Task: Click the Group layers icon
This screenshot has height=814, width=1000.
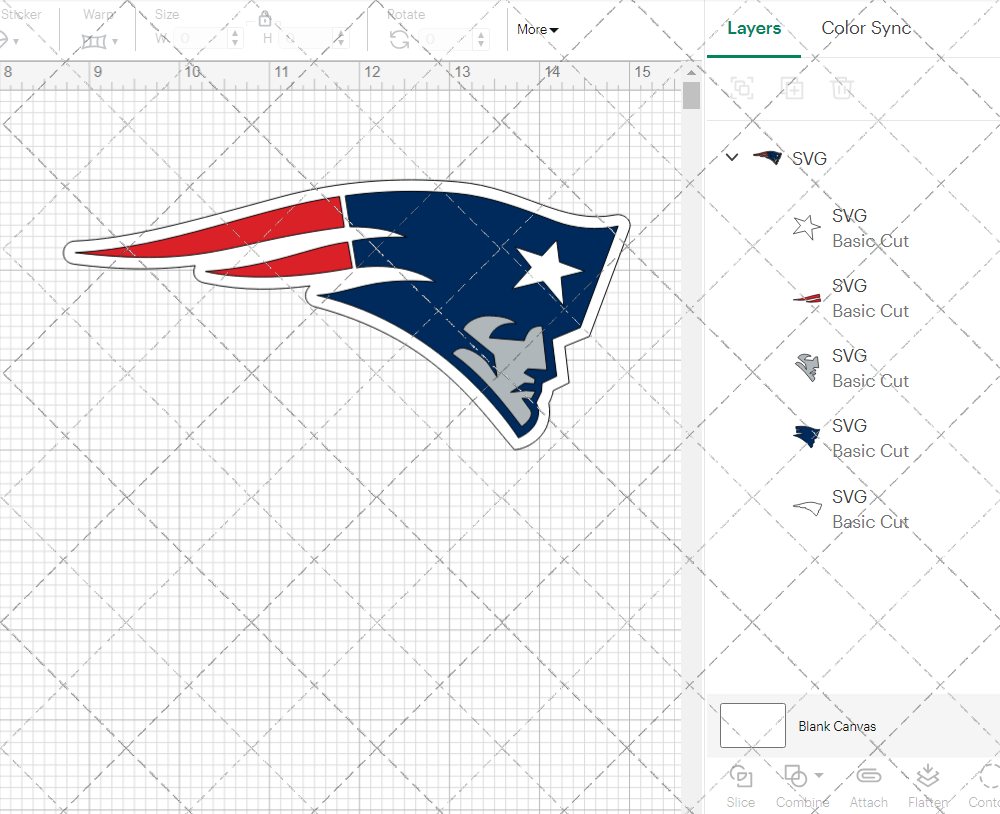Action: [742, 88]
